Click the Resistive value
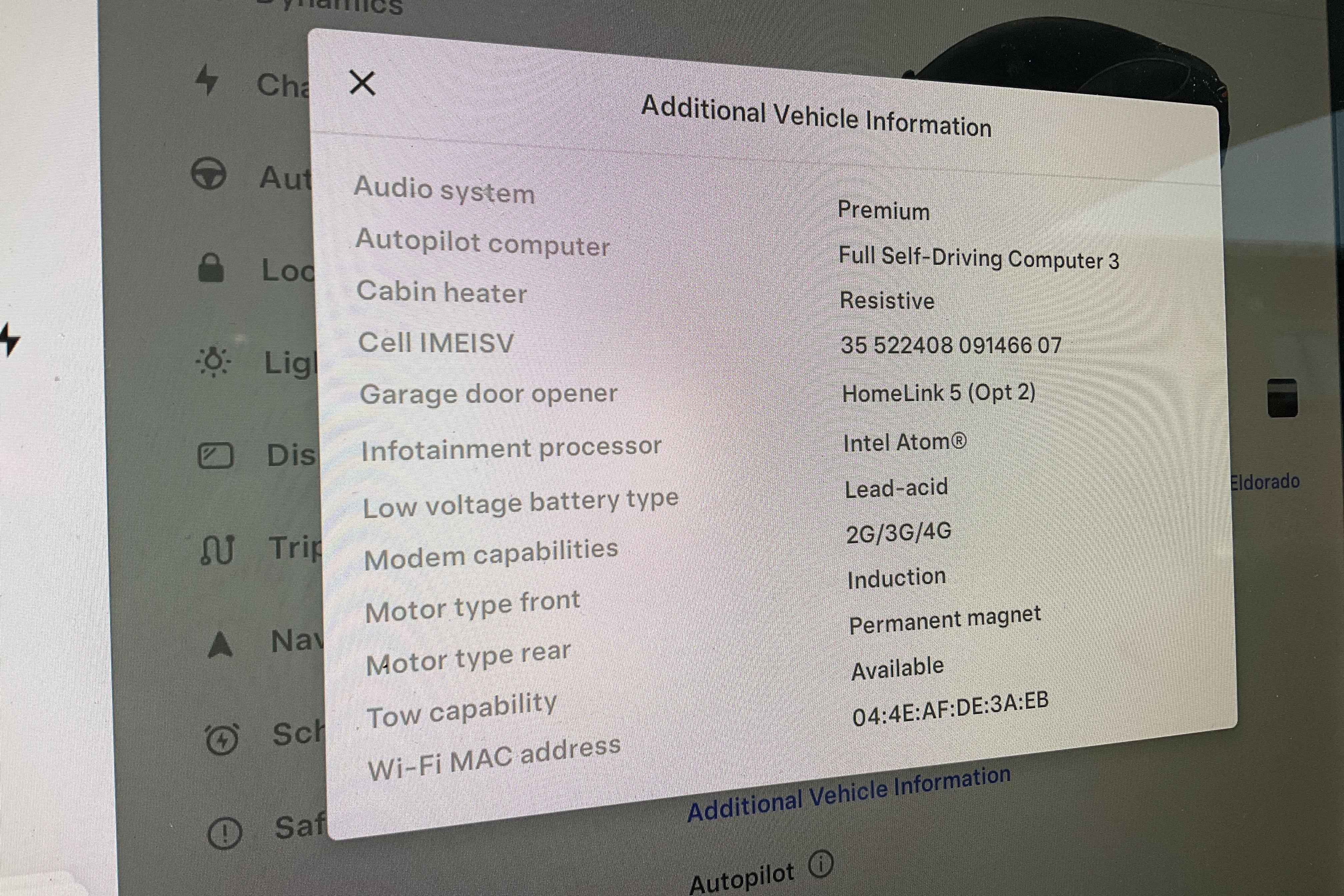Image resolution: width=1344 pixels, height=896 pixels. (887, 301)
